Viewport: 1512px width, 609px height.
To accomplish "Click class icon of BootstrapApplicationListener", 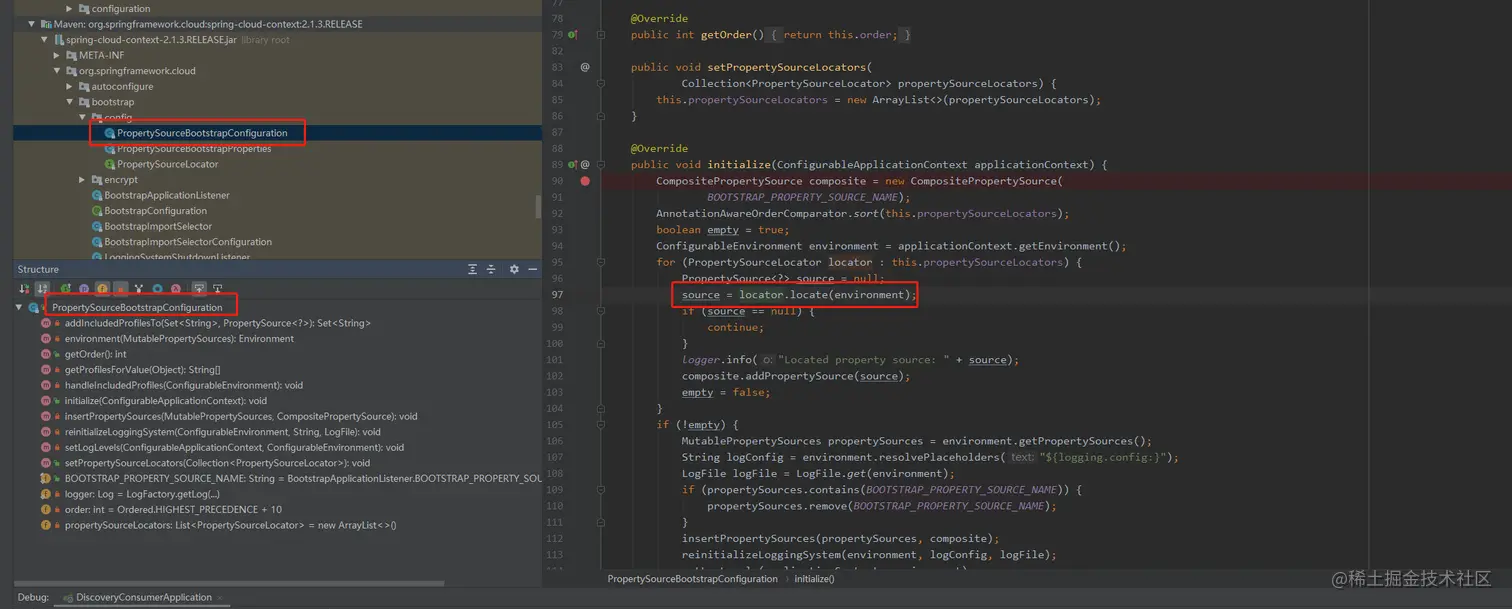I will (97, 196).
